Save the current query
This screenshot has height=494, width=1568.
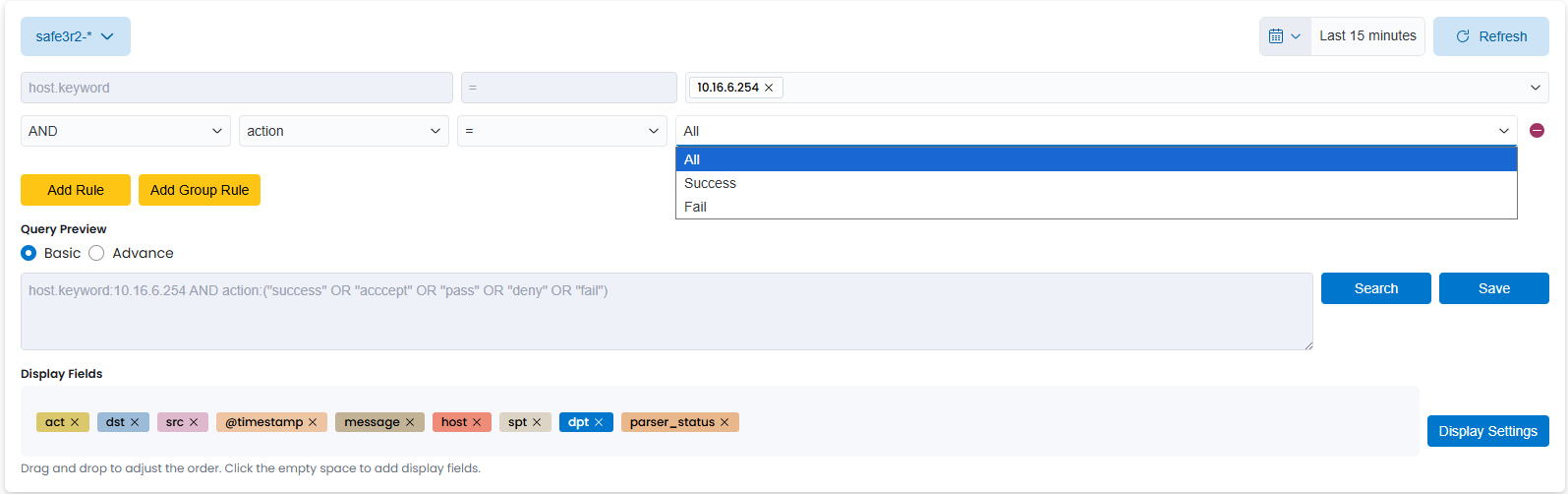1494,288
